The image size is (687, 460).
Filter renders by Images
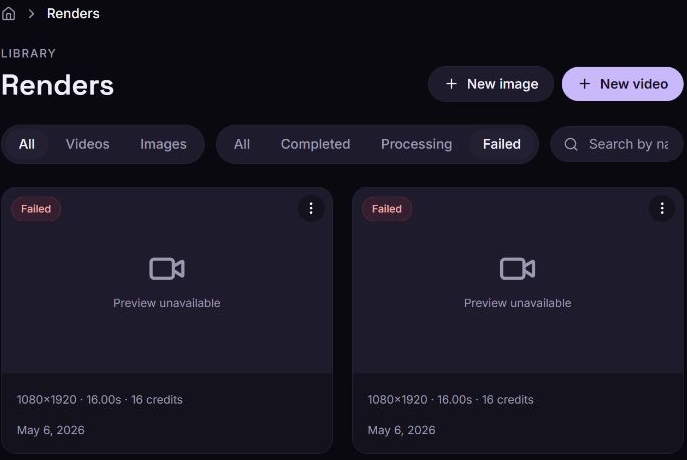pos(163,144)
